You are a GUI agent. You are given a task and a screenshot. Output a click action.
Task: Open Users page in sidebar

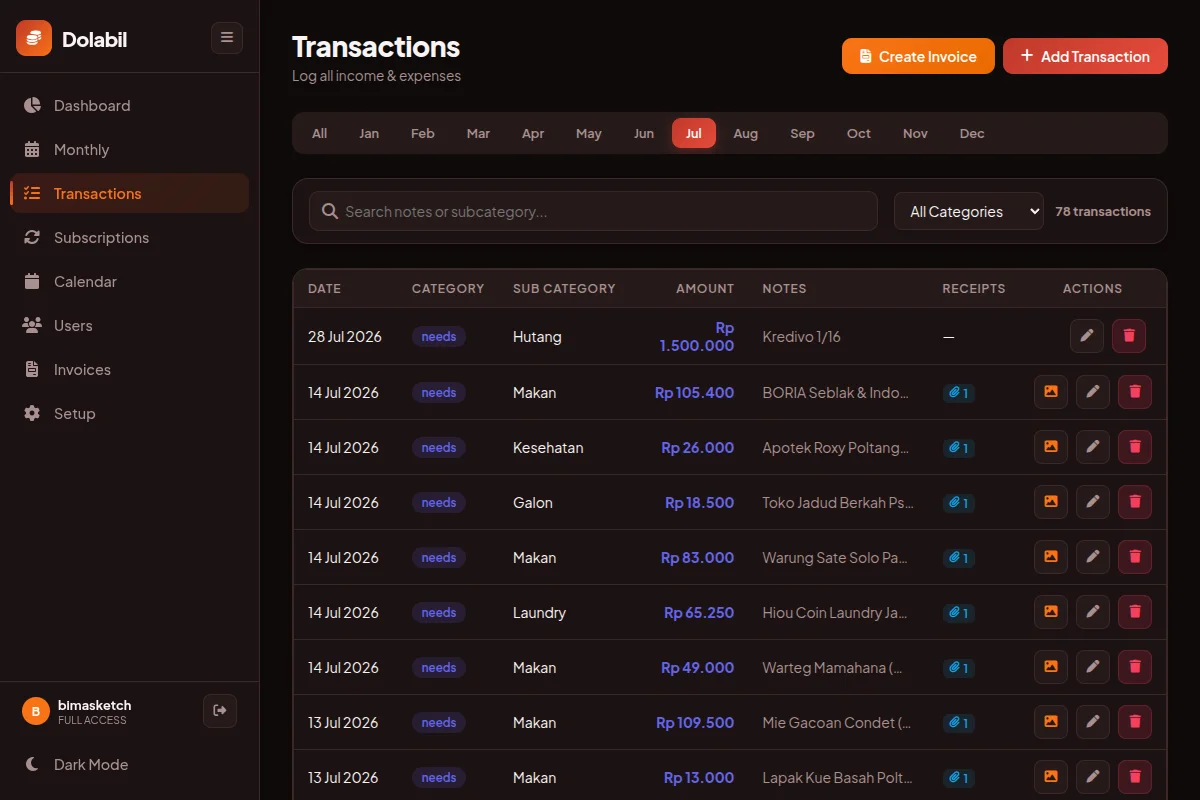[129, 326]
